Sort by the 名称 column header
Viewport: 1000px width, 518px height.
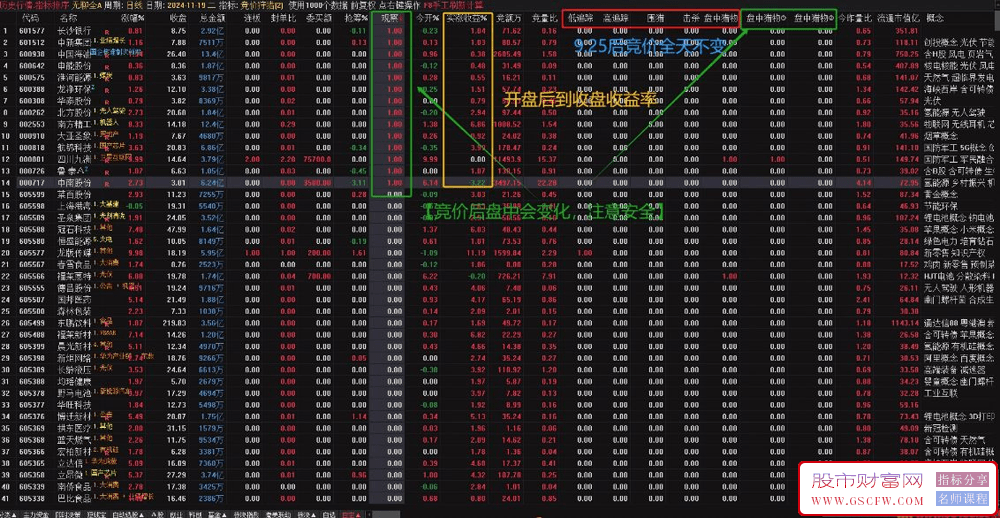(68, 18)
